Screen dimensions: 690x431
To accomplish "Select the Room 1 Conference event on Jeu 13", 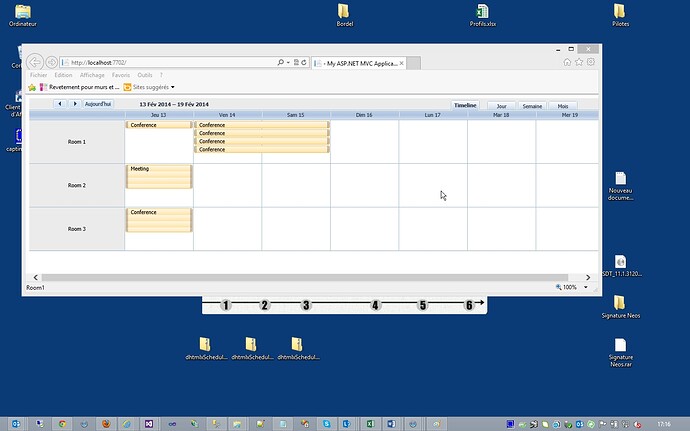I will tap(159, 125).
